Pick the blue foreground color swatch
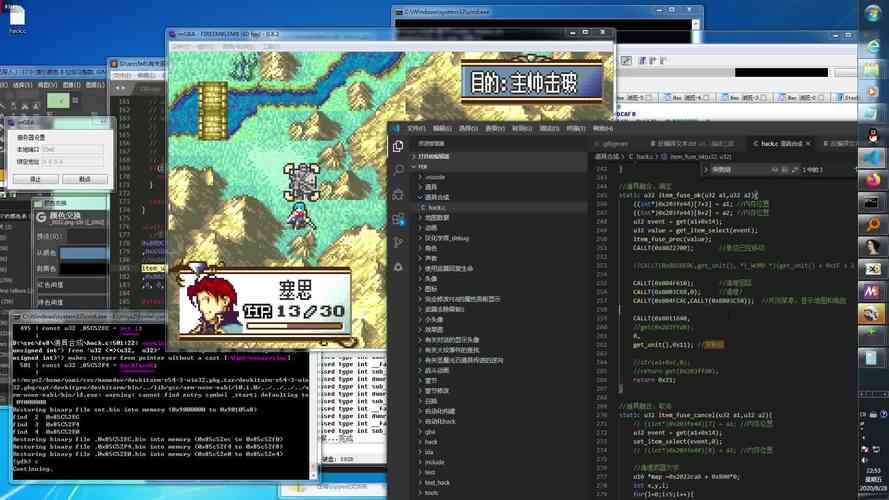The height and width of the screenshot is (500, 889). [83, 253]
